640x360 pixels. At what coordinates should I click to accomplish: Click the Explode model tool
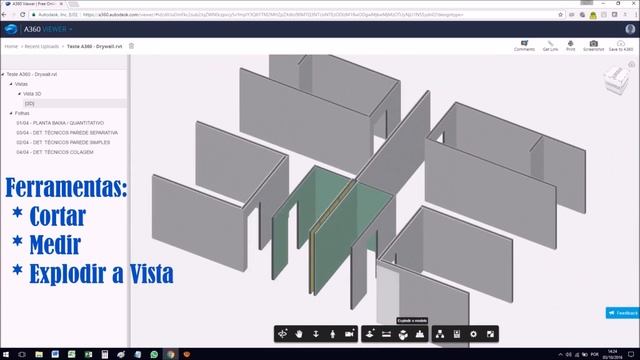(403, 334)
